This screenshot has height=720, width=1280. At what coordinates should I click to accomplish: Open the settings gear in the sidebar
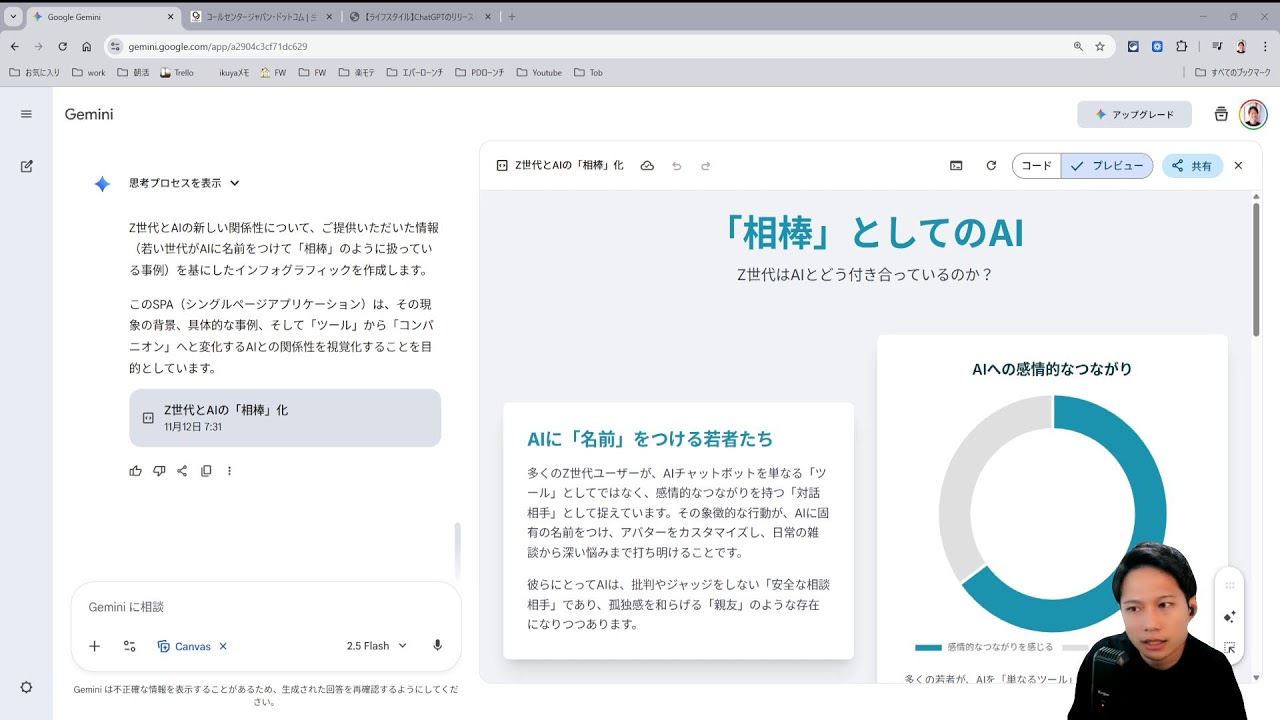click(26, 687)
